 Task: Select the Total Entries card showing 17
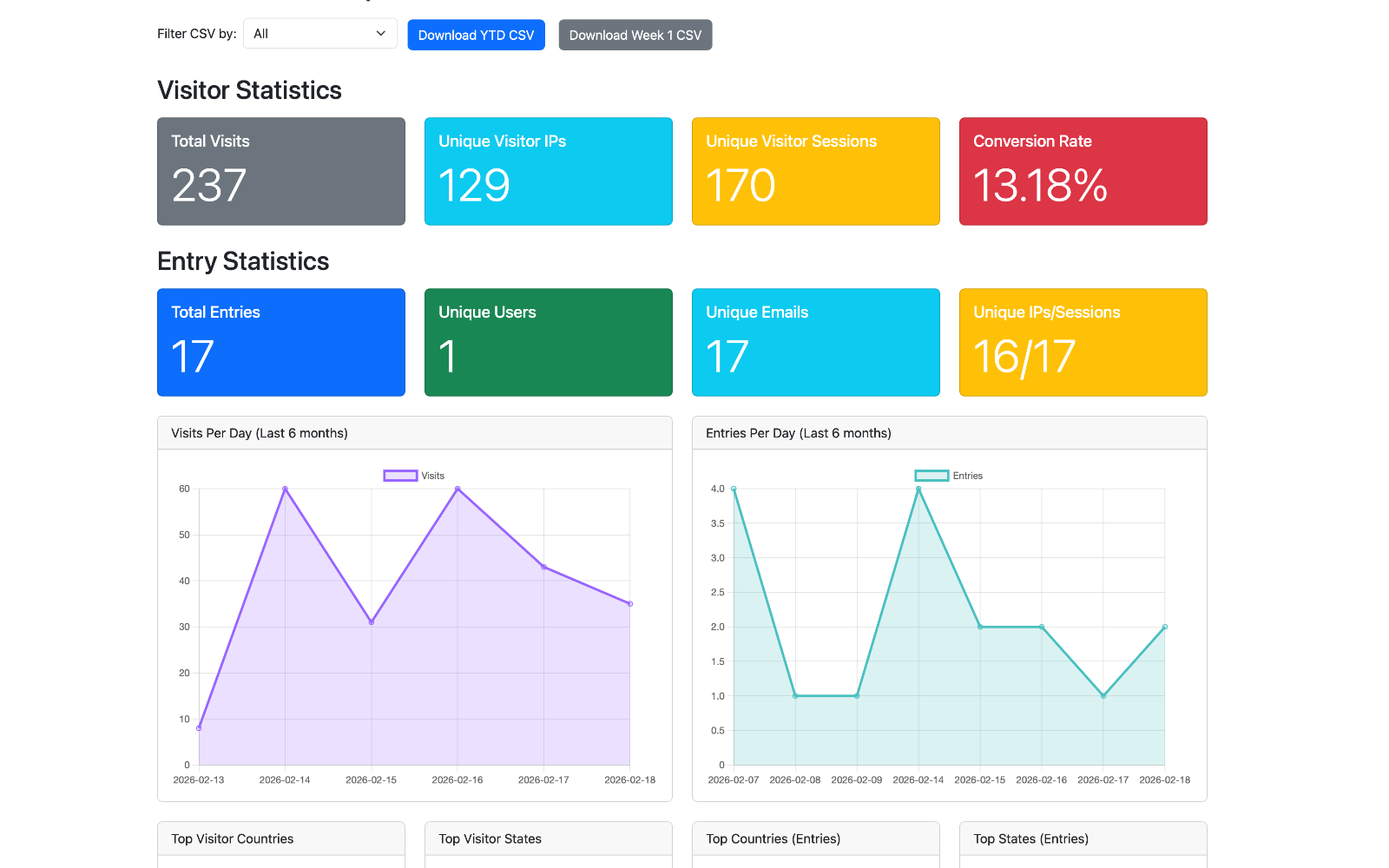[280, 342]
